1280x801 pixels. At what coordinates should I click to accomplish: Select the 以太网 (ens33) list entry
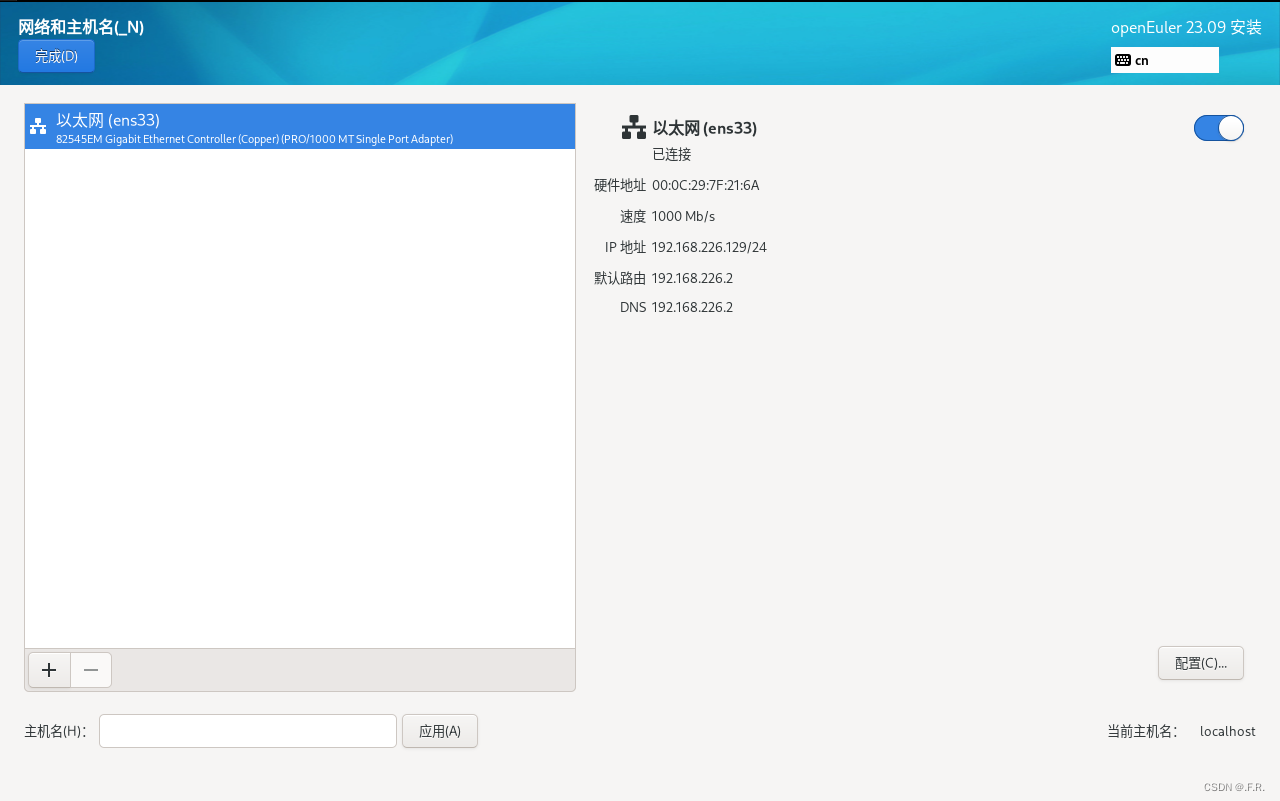(300, 127)
